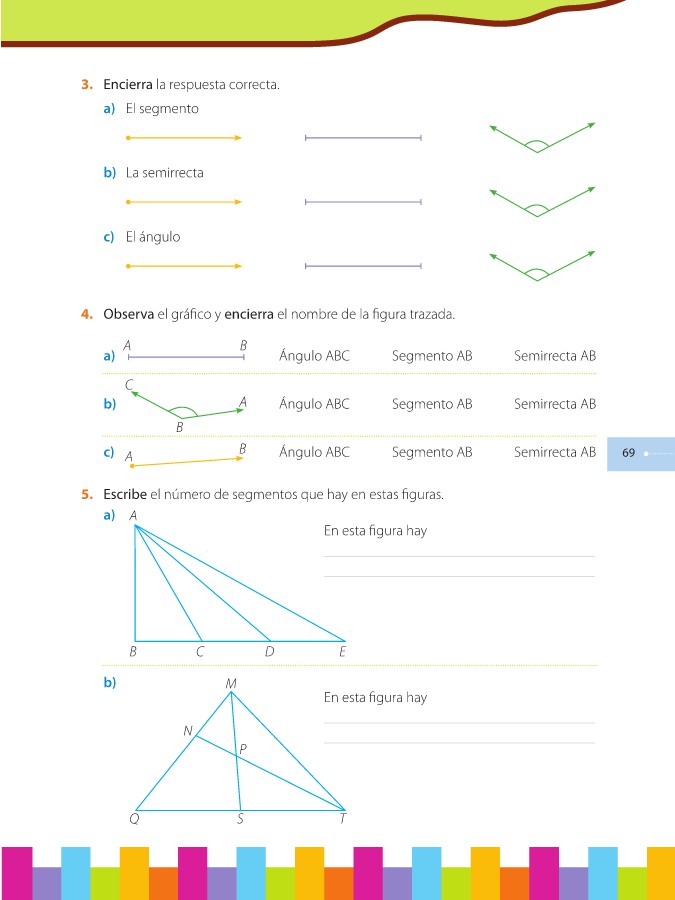Click the first answer line of exercise 5b
The width and height of the screenshot is (675, 900).
[458, 721]
